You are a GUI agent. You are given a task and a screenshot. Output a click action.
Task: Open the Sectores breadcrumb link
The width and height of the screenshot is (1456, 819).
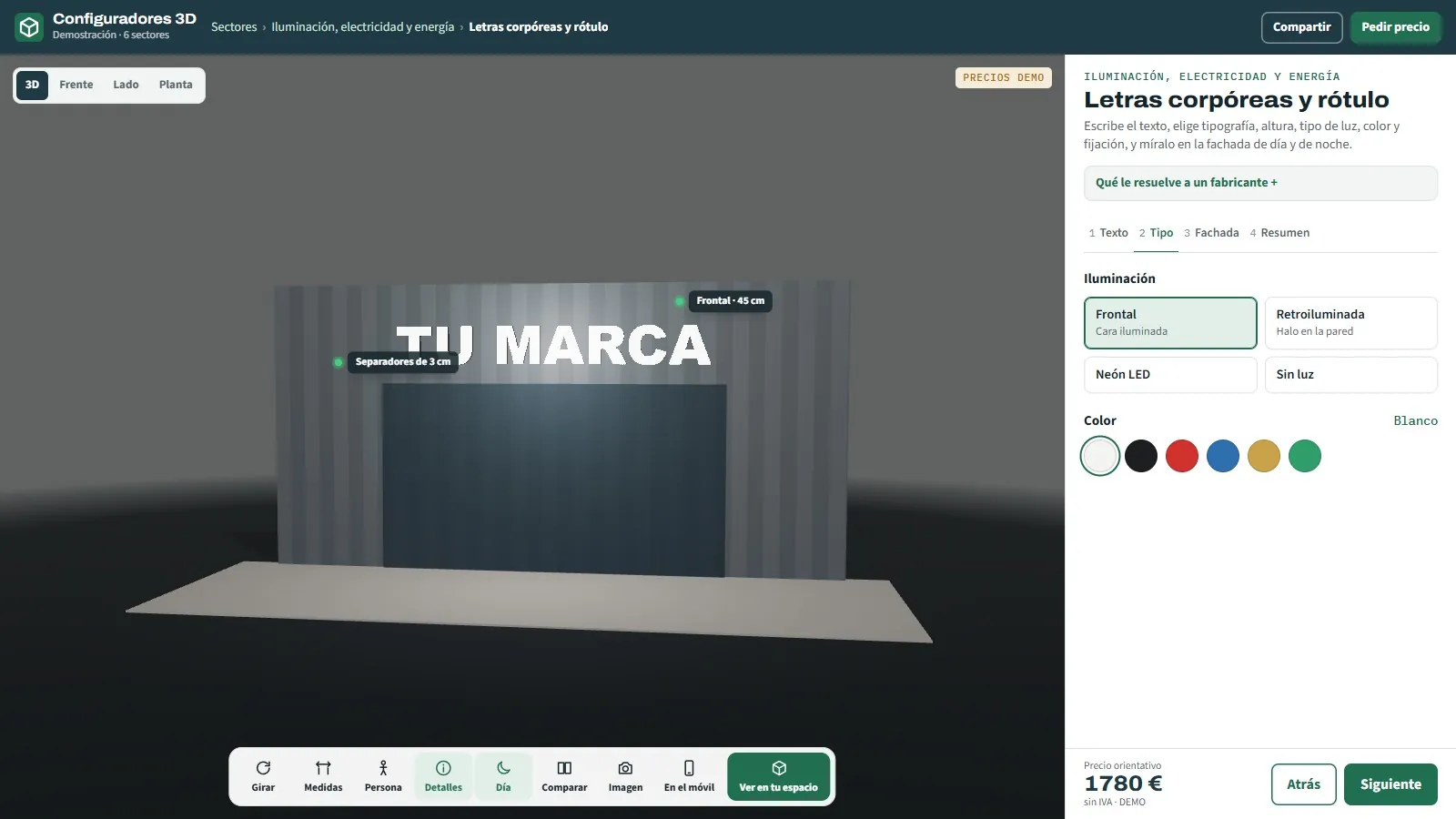[x=234, y=27]
